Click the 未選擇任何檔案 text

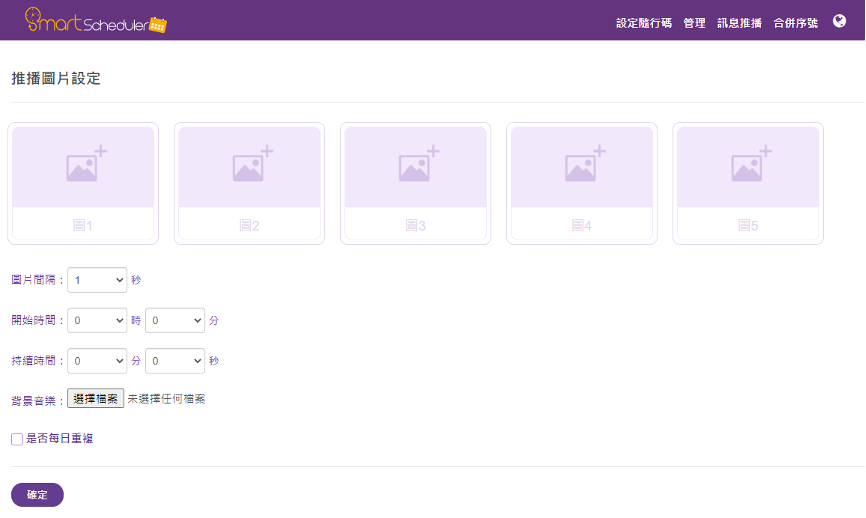[x=166, y=399]
